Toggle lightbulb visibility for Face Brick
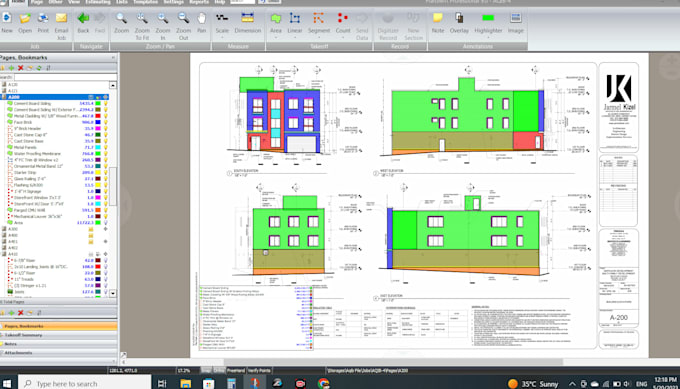 point(105,122)
